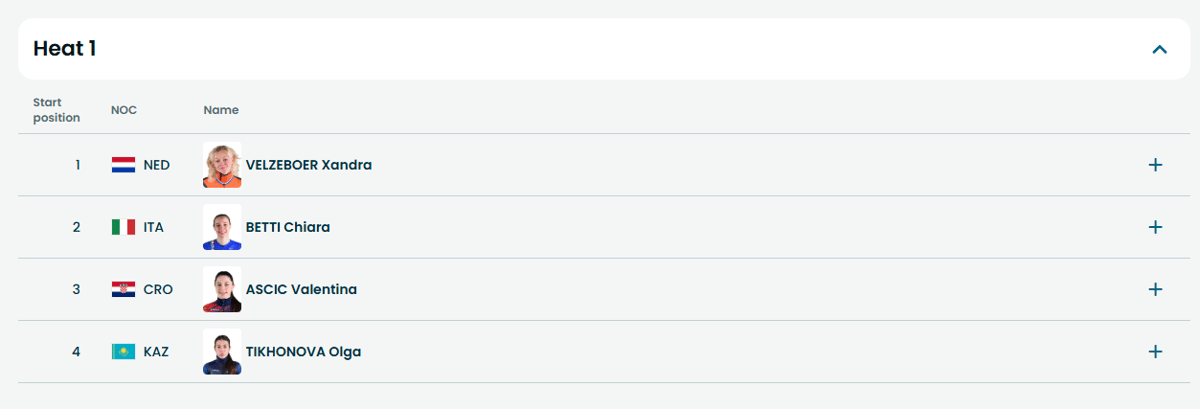Image resolution: width=1200 pixels, height=409 pixels.
Task: Click the Kazakhstan flag icon
Action: 123,351
